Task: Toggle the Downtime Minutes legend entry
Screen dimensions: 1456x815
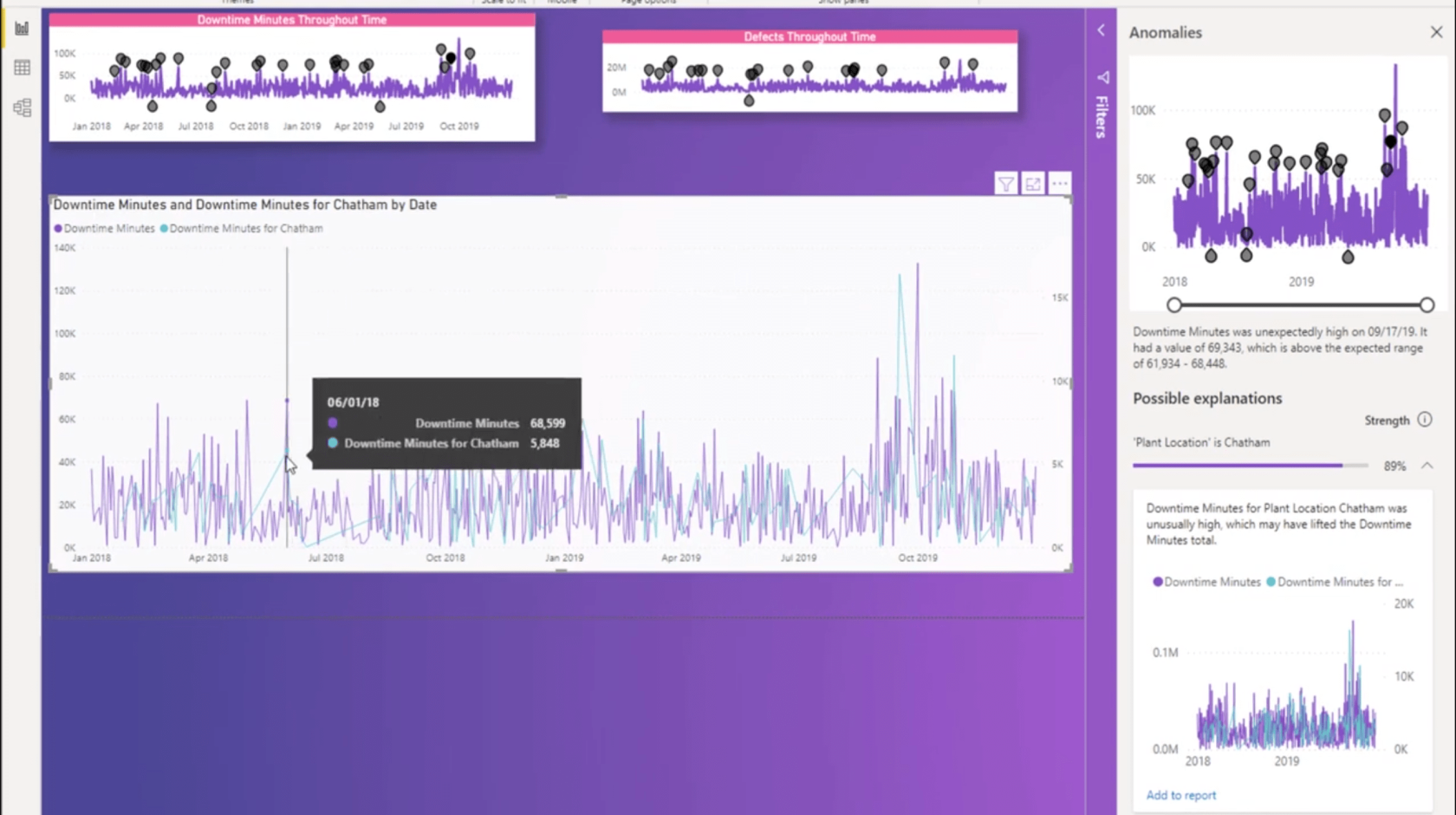Action: [x=104, y=229]
